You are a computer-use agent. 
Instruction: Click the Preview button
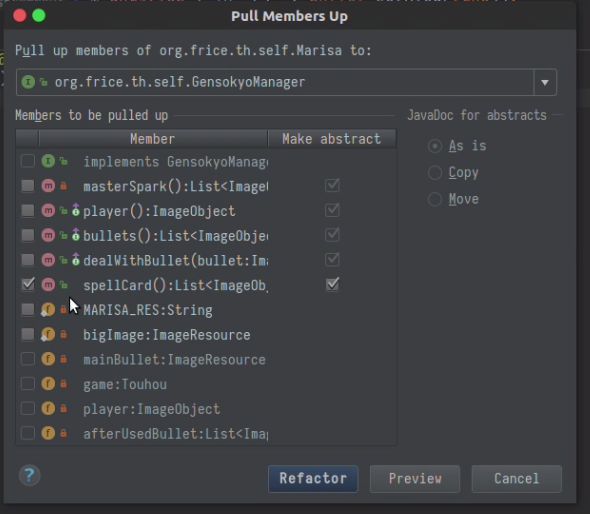coord(415,479)
